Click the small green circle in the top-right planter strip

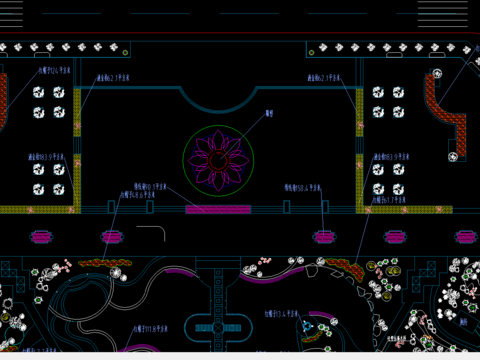(311, 52)
